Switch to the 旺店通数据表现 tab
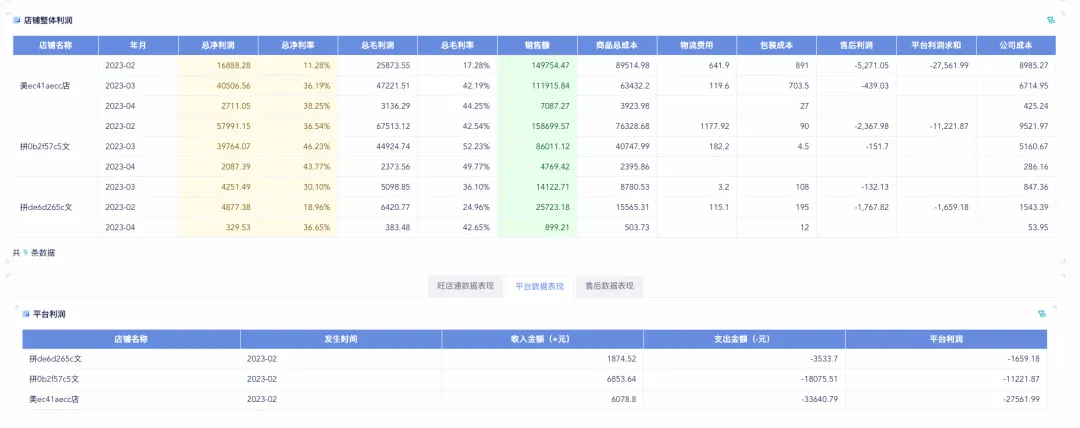Screen dimensions: 1080x428 (x=465, y=286)
